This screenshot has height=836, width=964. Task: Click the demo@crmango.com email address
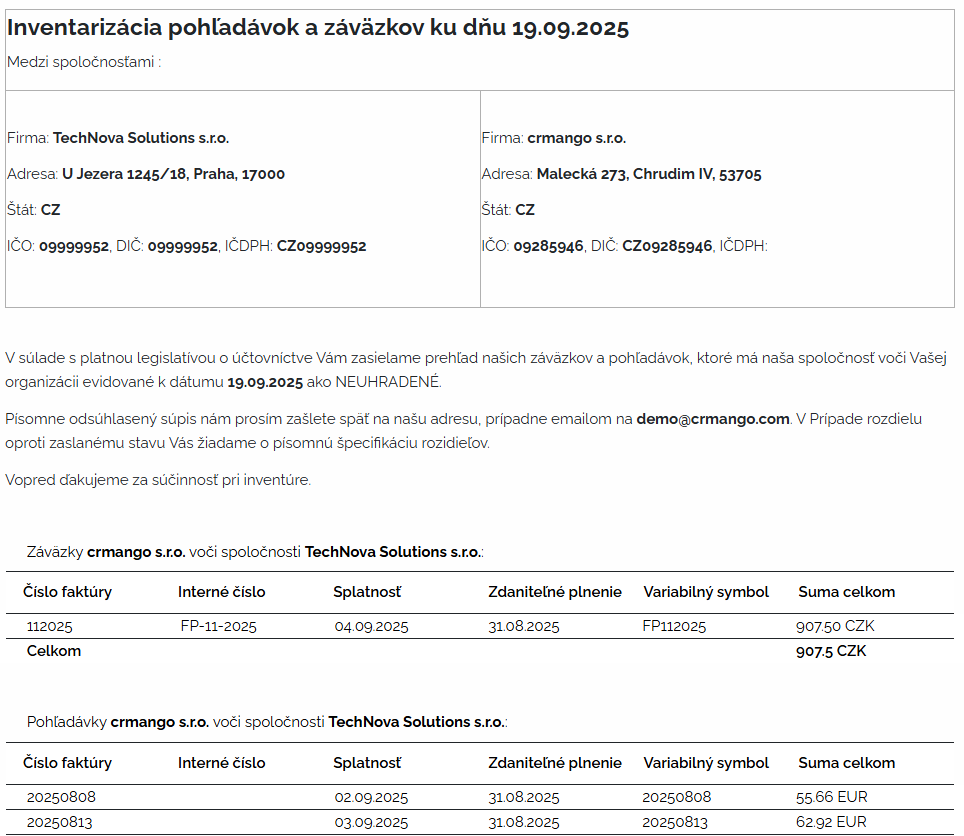coord(713,419)
